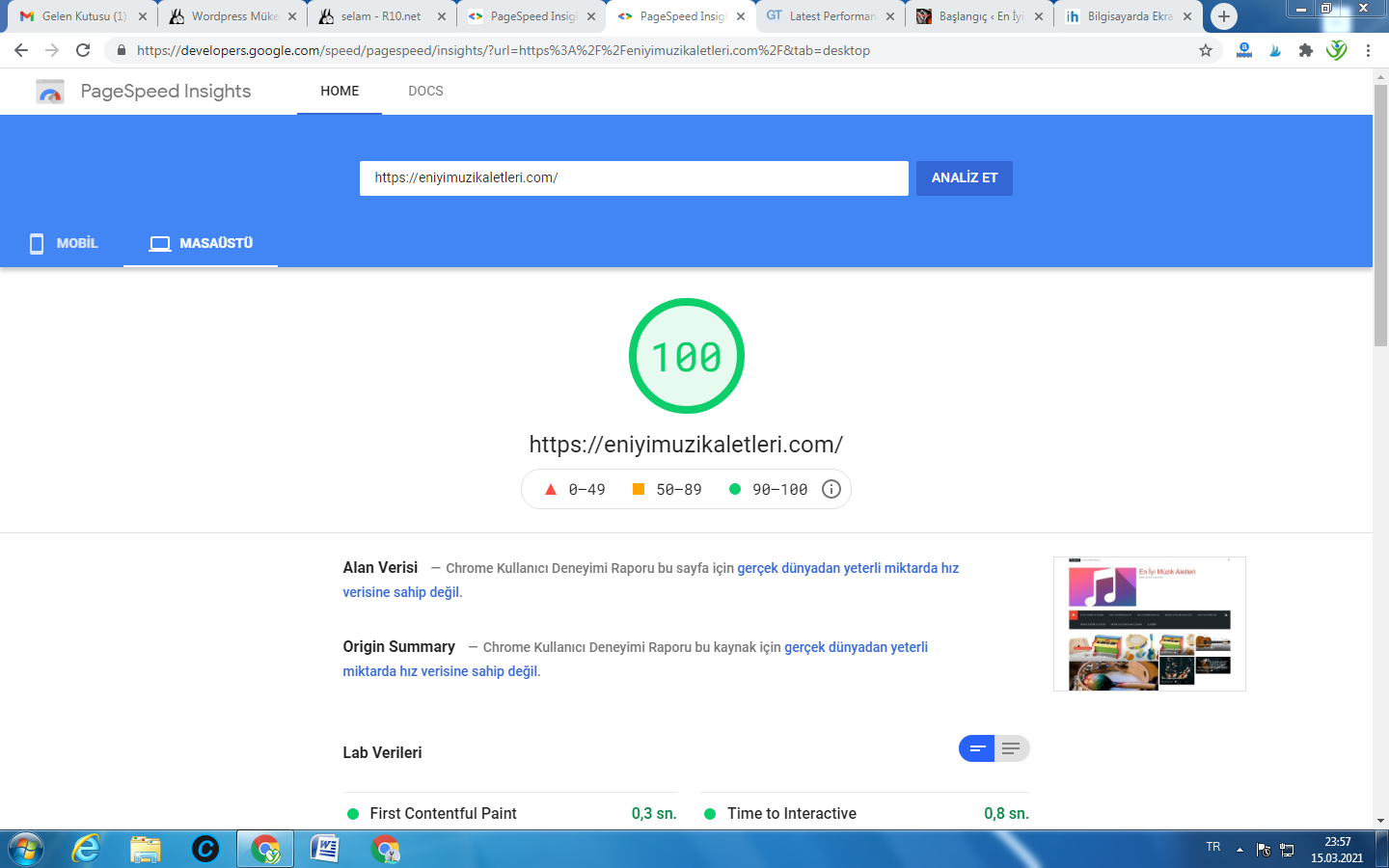
Task: Close the Wordpress Müke tab
Action: pos(292,16)
